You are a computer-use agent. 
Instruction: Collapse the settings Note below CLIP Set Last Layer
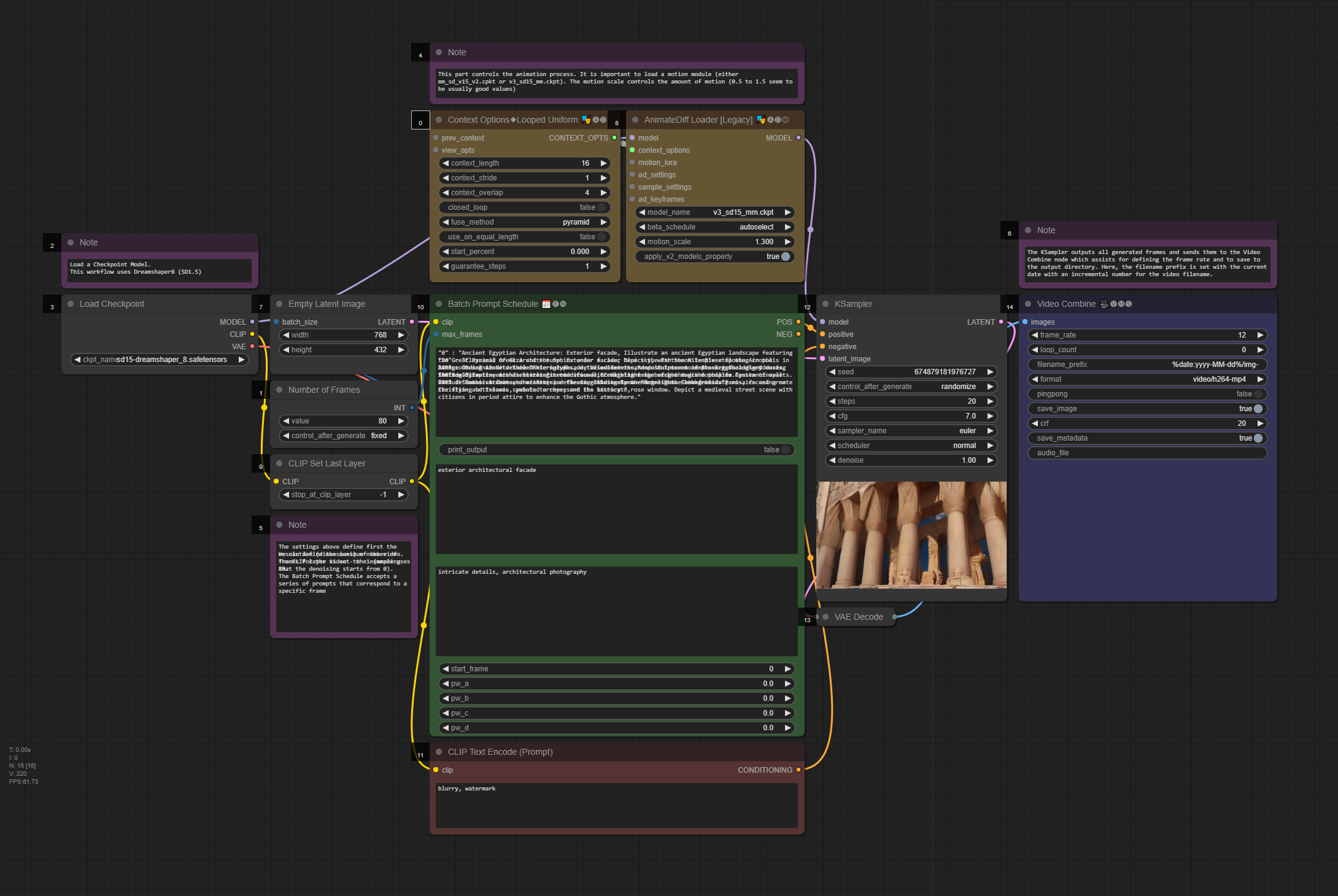[x=279, y=525]
